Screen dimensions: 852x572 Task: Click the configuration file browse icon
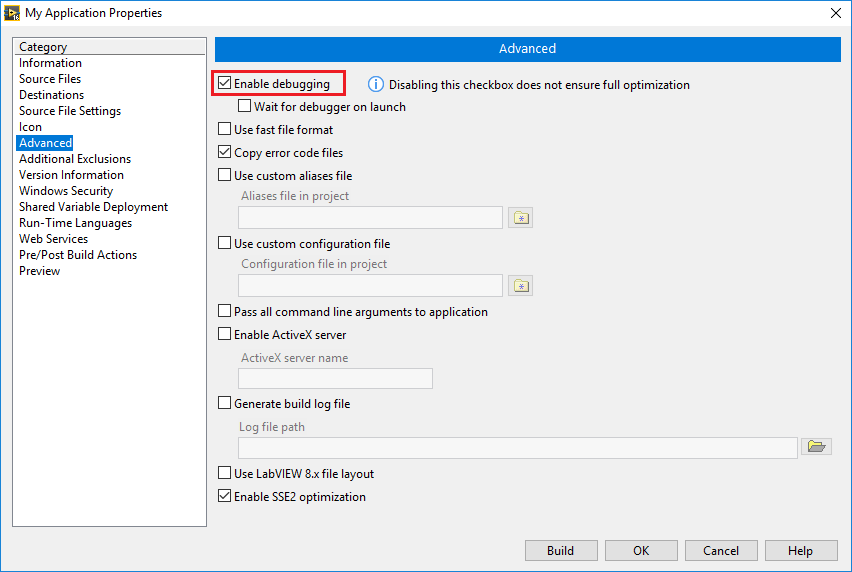point(520,286)
